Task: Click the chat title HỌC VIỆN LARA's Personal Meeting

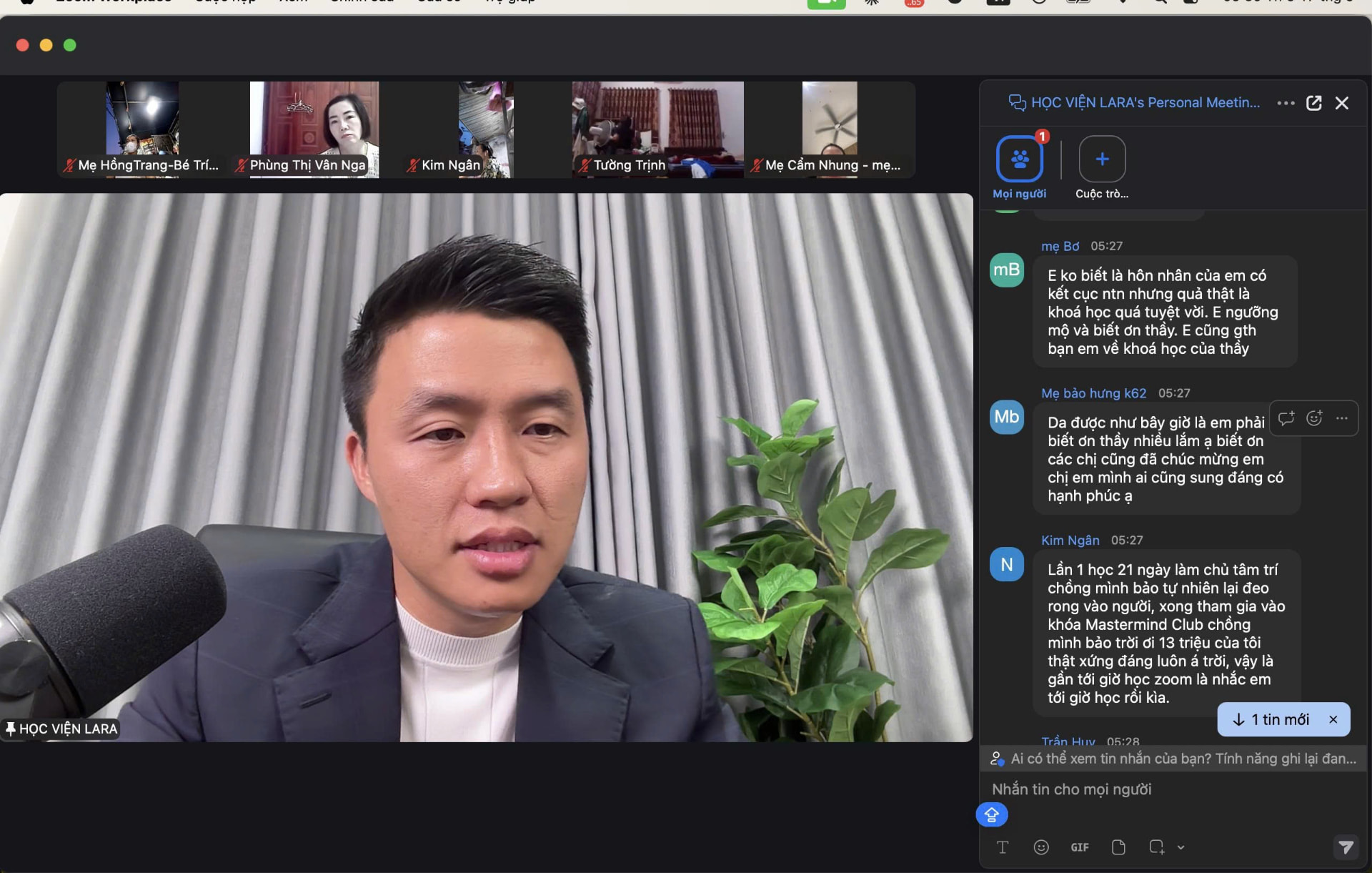Action: click(1145, 103)
